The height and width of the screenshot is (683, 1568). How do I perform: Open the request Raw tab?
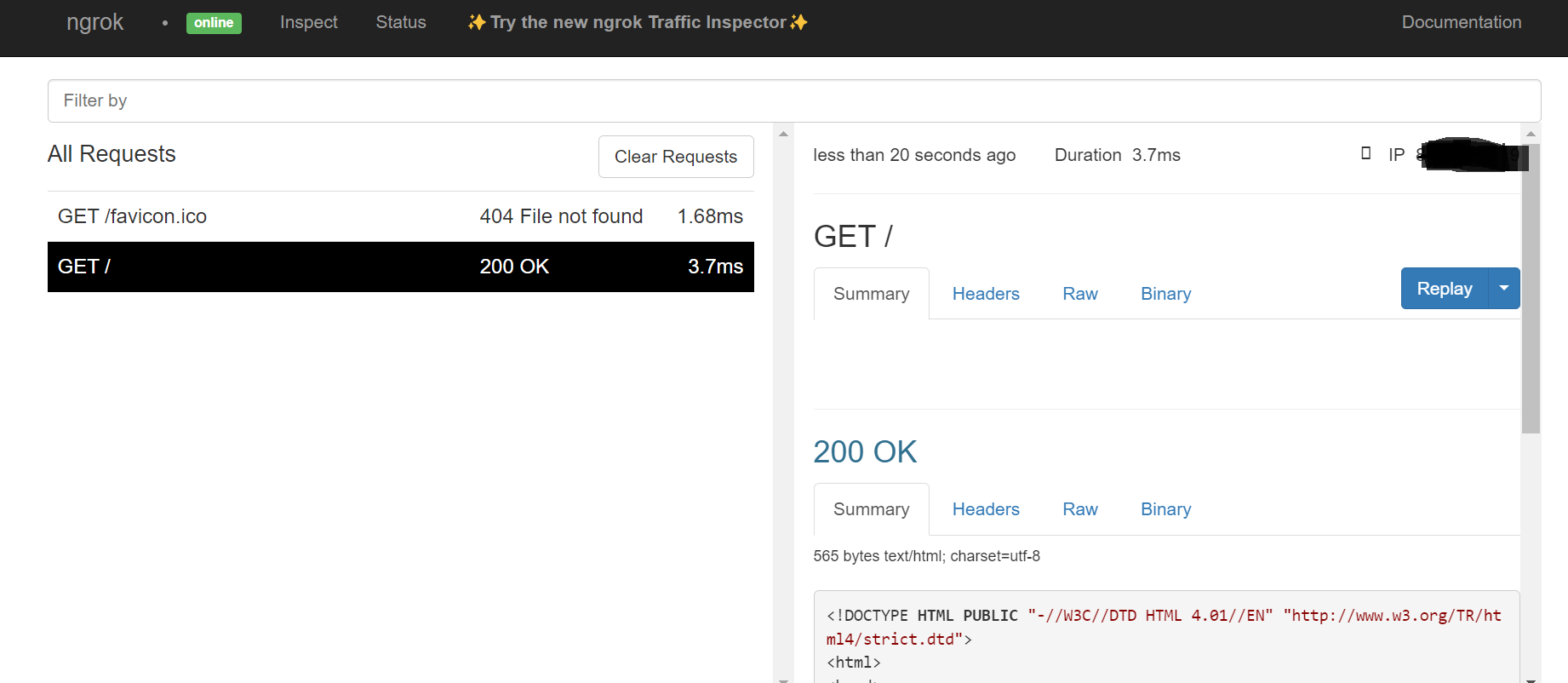point(1079,294)
